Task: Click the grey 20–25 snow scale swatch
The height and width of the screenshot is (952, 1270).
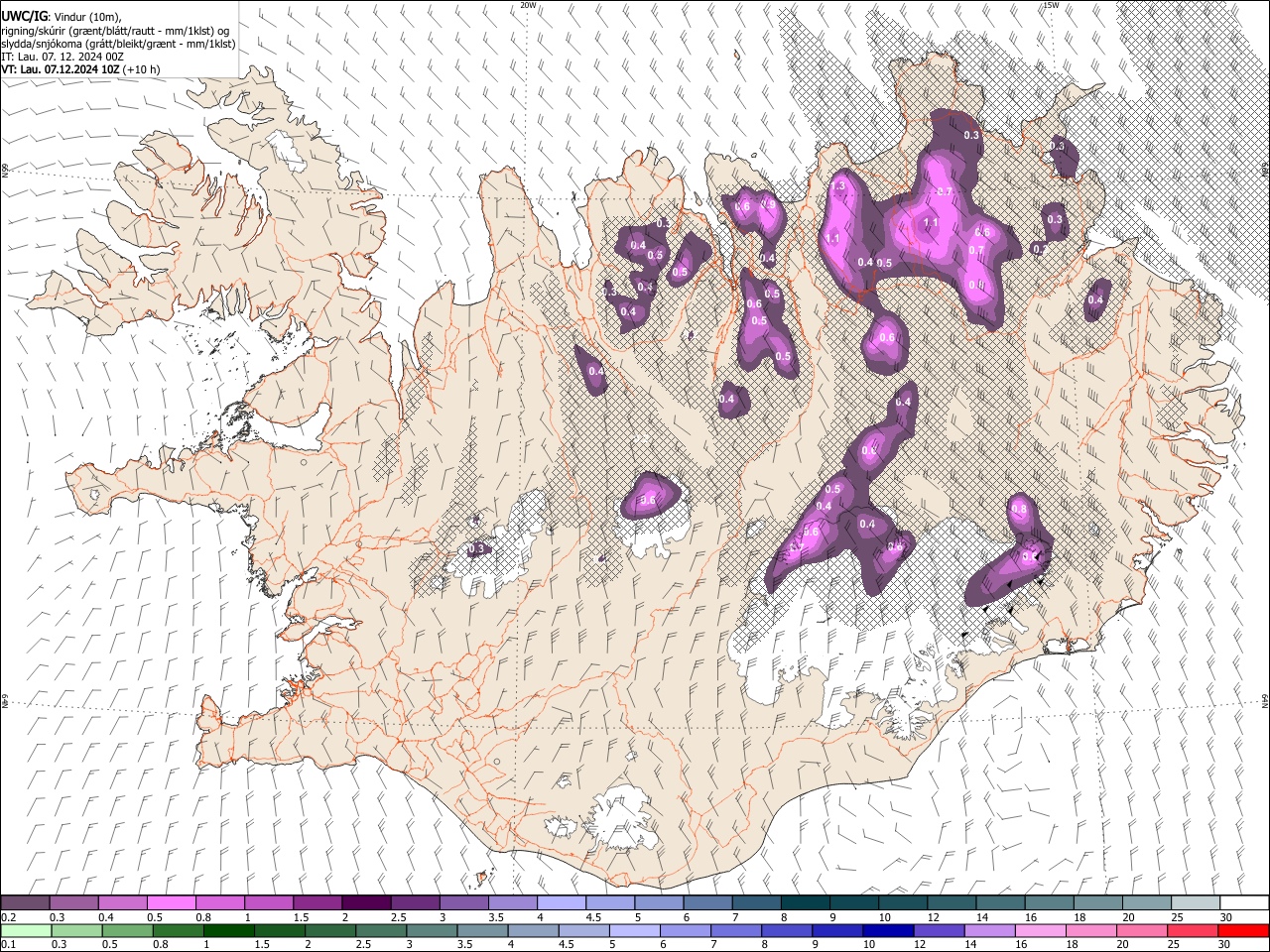Action: [1145, 903]
